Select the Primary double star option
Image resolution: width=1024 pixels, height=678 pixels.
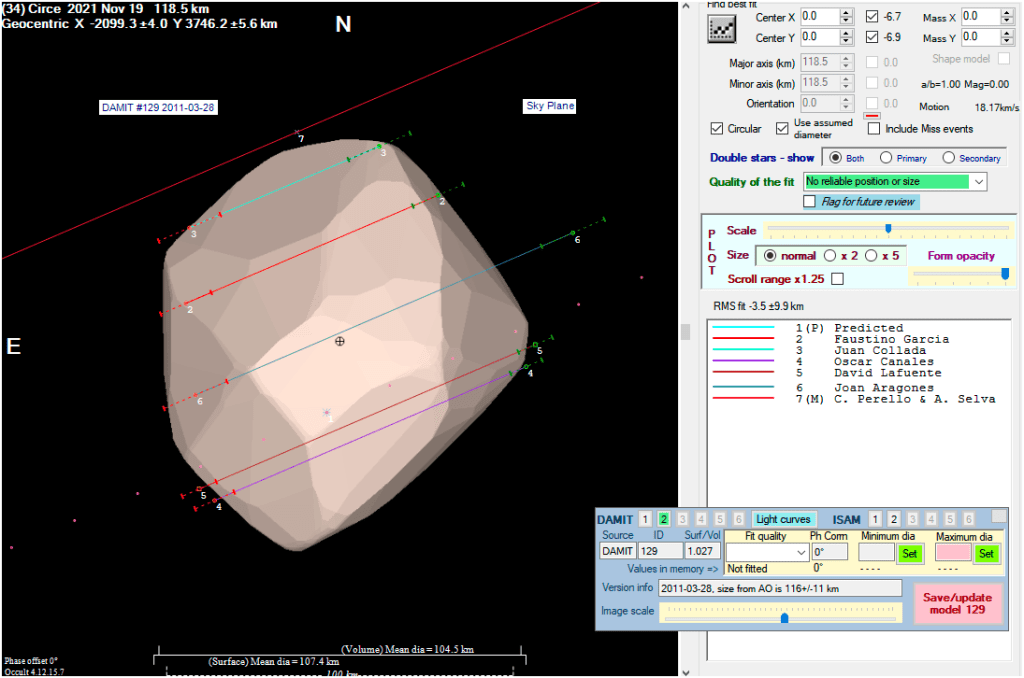(886, 158)
